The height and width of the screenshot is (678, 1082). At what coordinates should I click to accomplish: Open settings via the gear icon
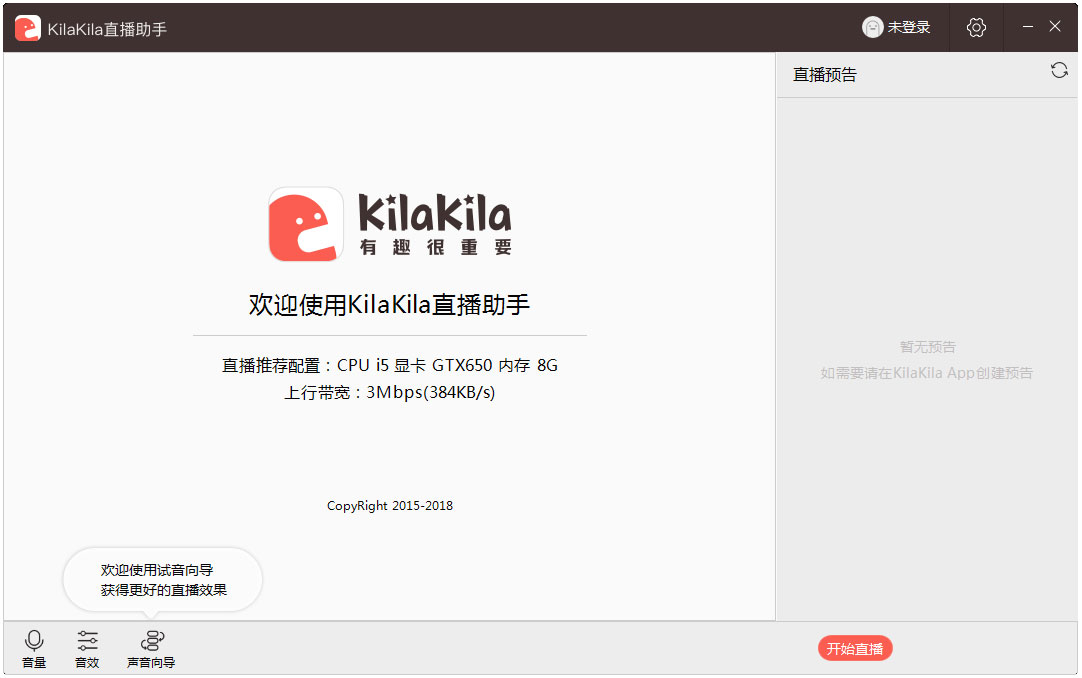[x=976, y=28]
